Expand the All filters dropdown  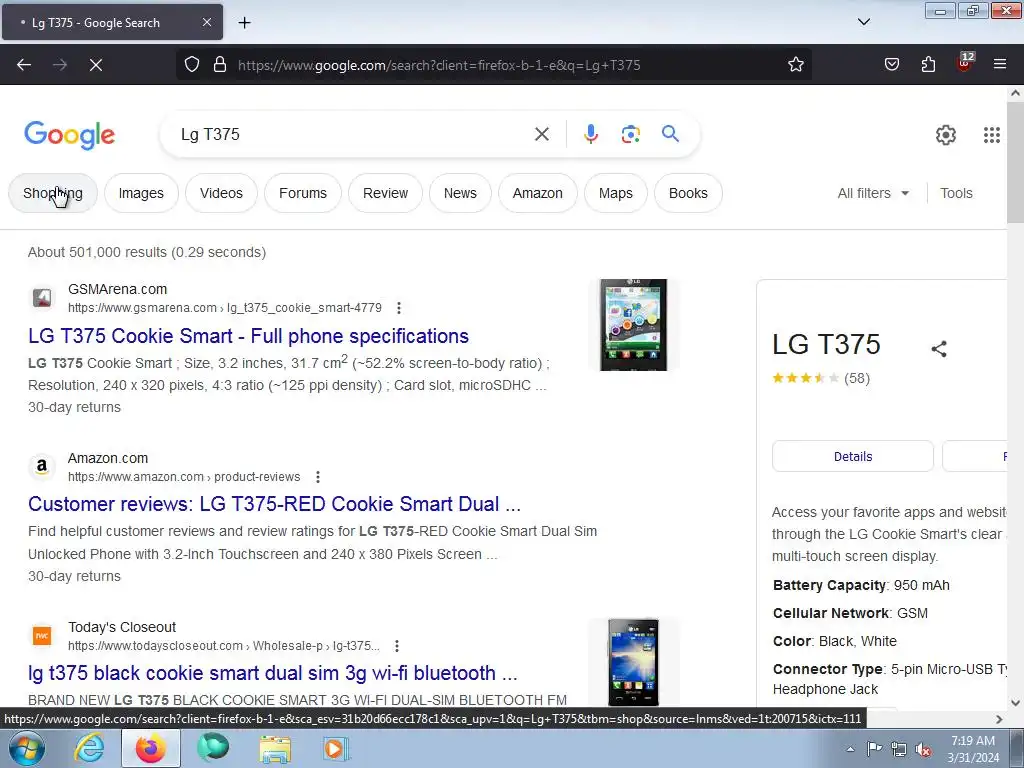click(x=873, y=193)
